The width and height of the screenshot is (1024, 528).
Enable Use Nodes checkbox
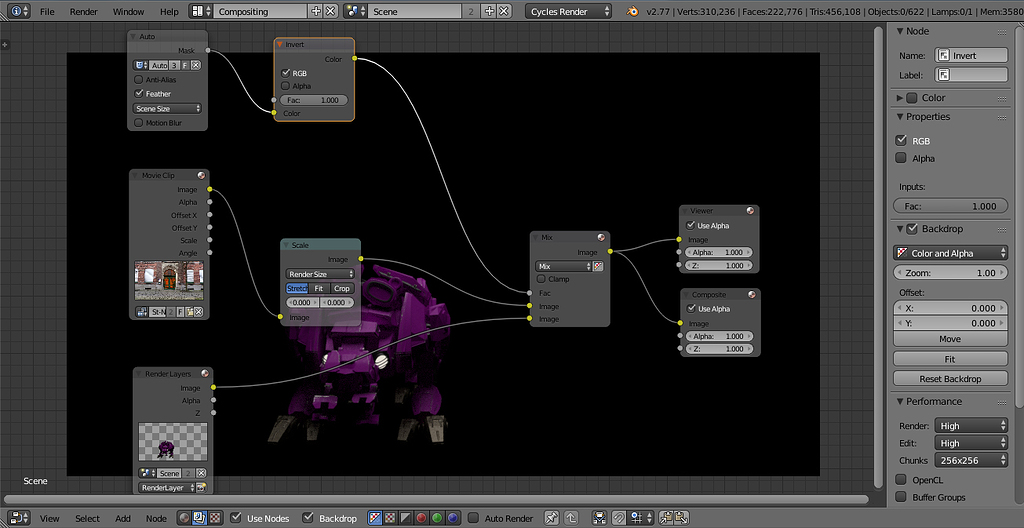[x=236, y=518]
